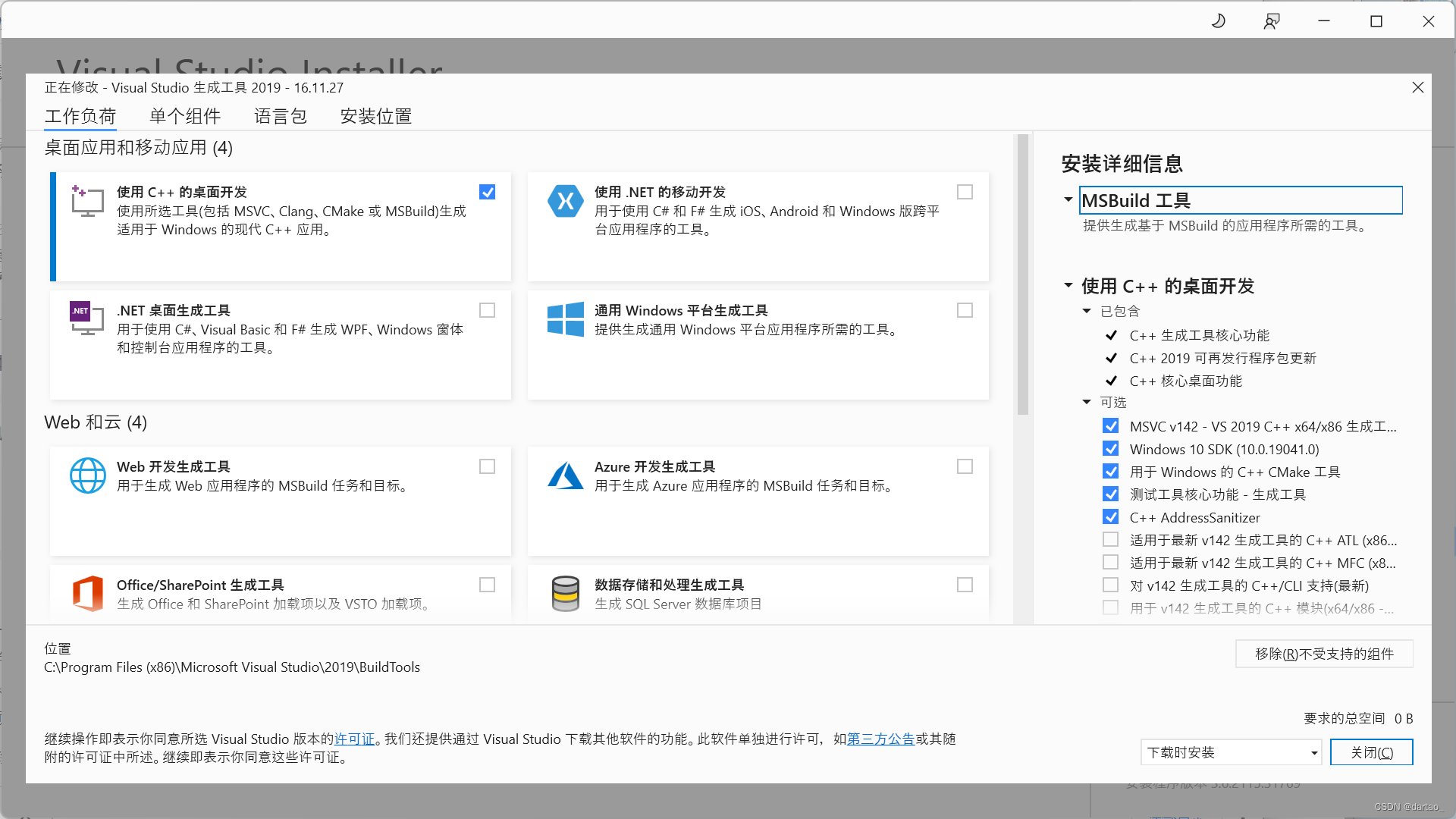Uncheck the Windows 10 SDK component checkbox

point(1110,449)
